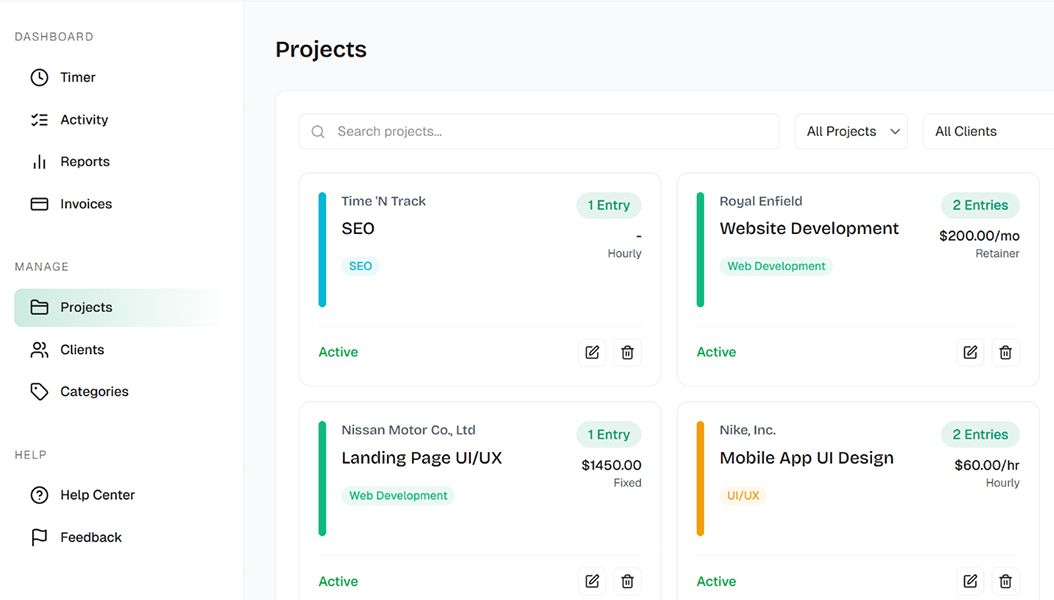Select Clients in the Manage section
Screen dimensions: 1054x600
81,350
